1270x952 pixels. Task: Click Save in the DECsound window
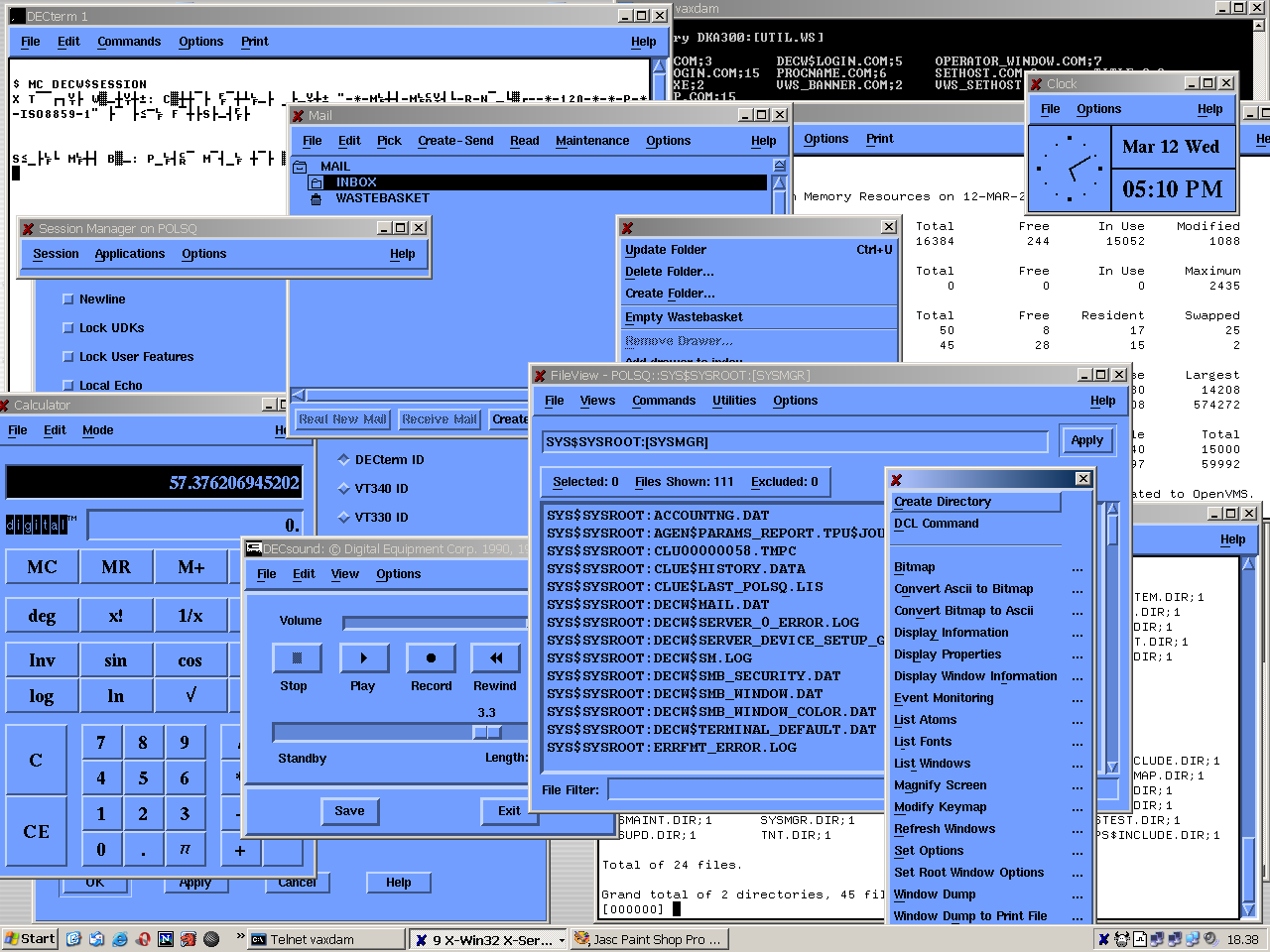pos(349,811)
